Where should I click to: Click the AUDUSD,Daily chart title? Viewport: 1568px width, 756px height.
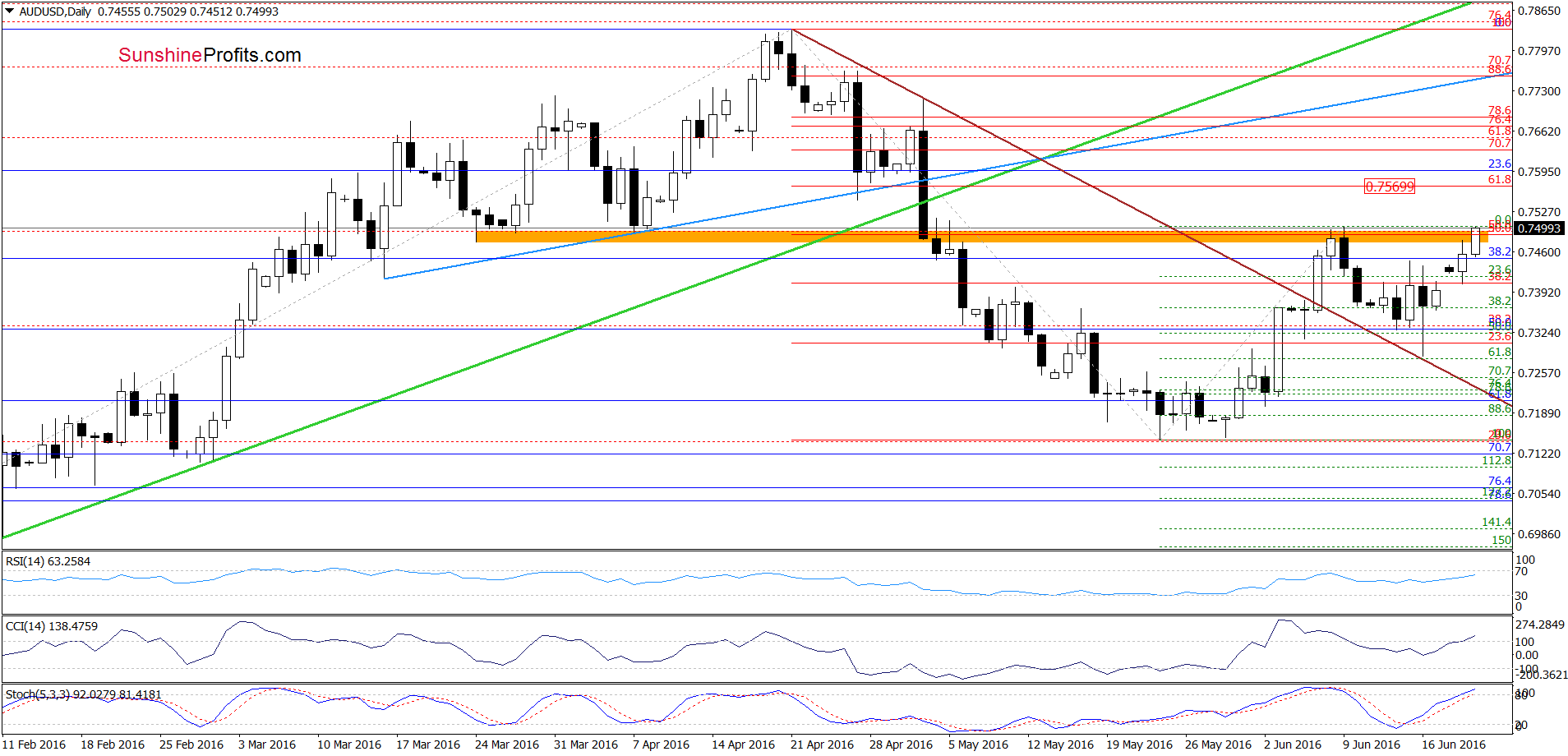tap(55, 12)
